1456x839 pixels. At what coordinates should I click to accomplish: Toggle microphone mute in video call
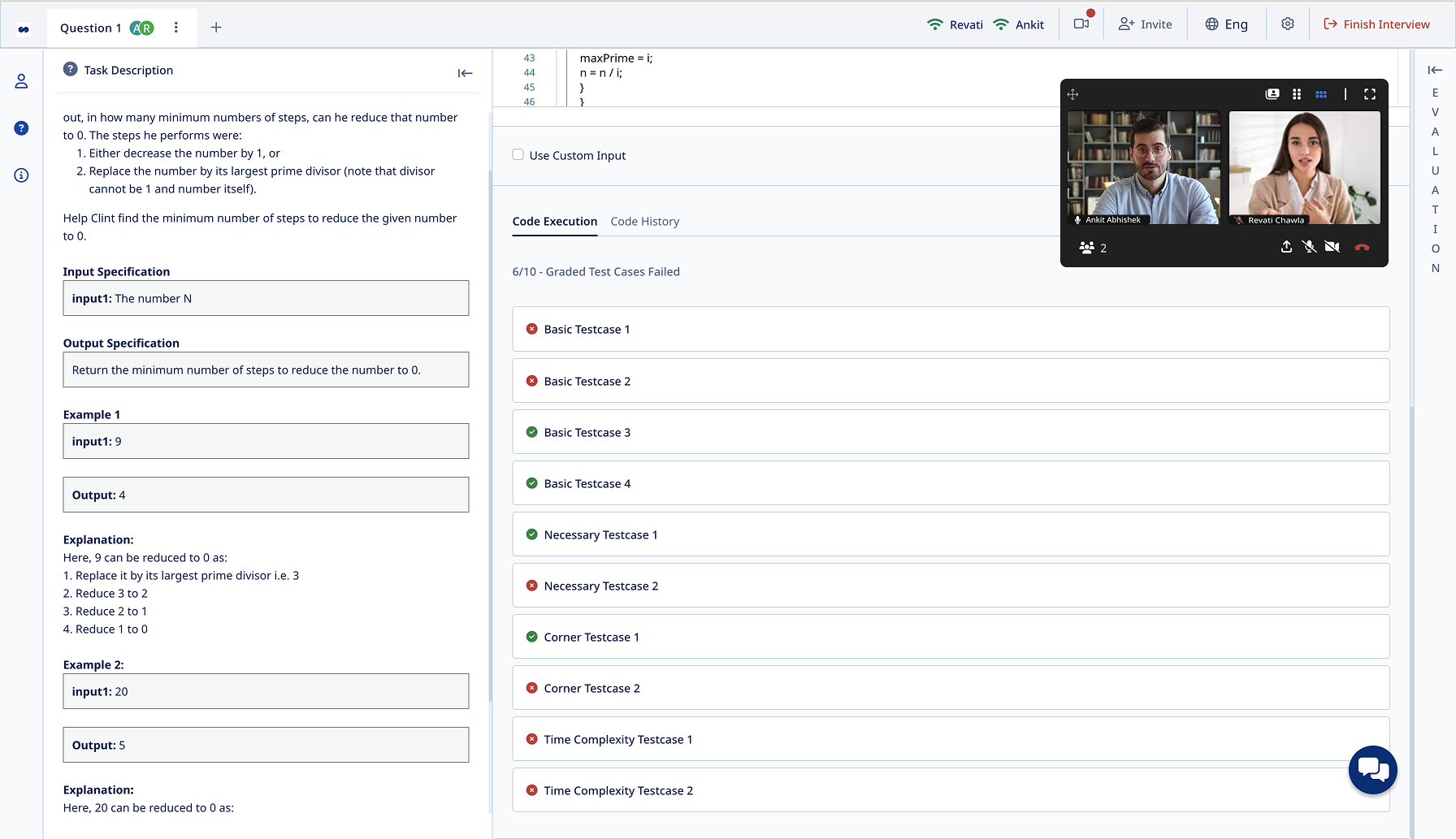coord(1309,246)
